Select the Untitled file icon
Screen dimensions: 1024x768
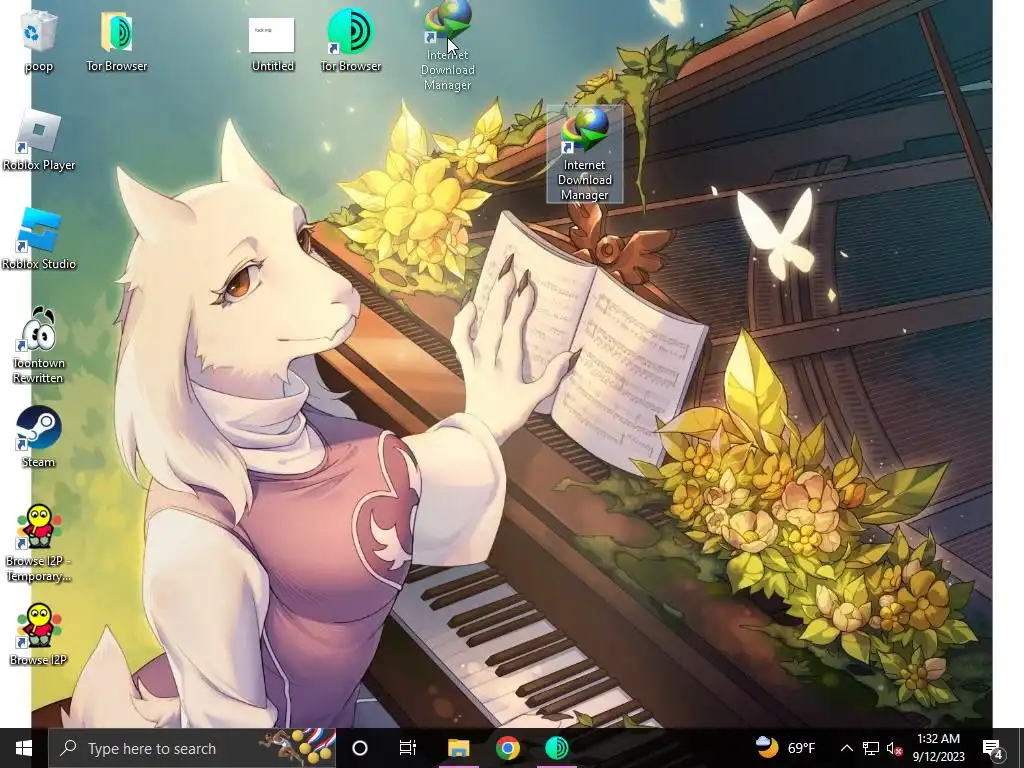[272, 43]
